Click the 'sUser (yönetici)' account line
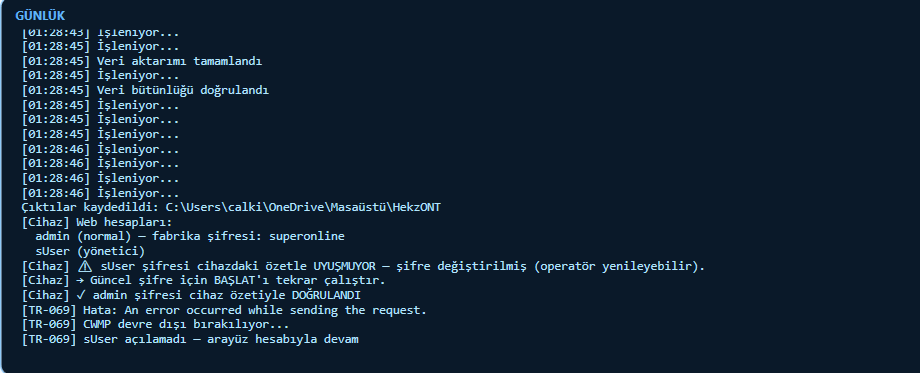This screenshot has width=920, height=373. tap(90, 251)
